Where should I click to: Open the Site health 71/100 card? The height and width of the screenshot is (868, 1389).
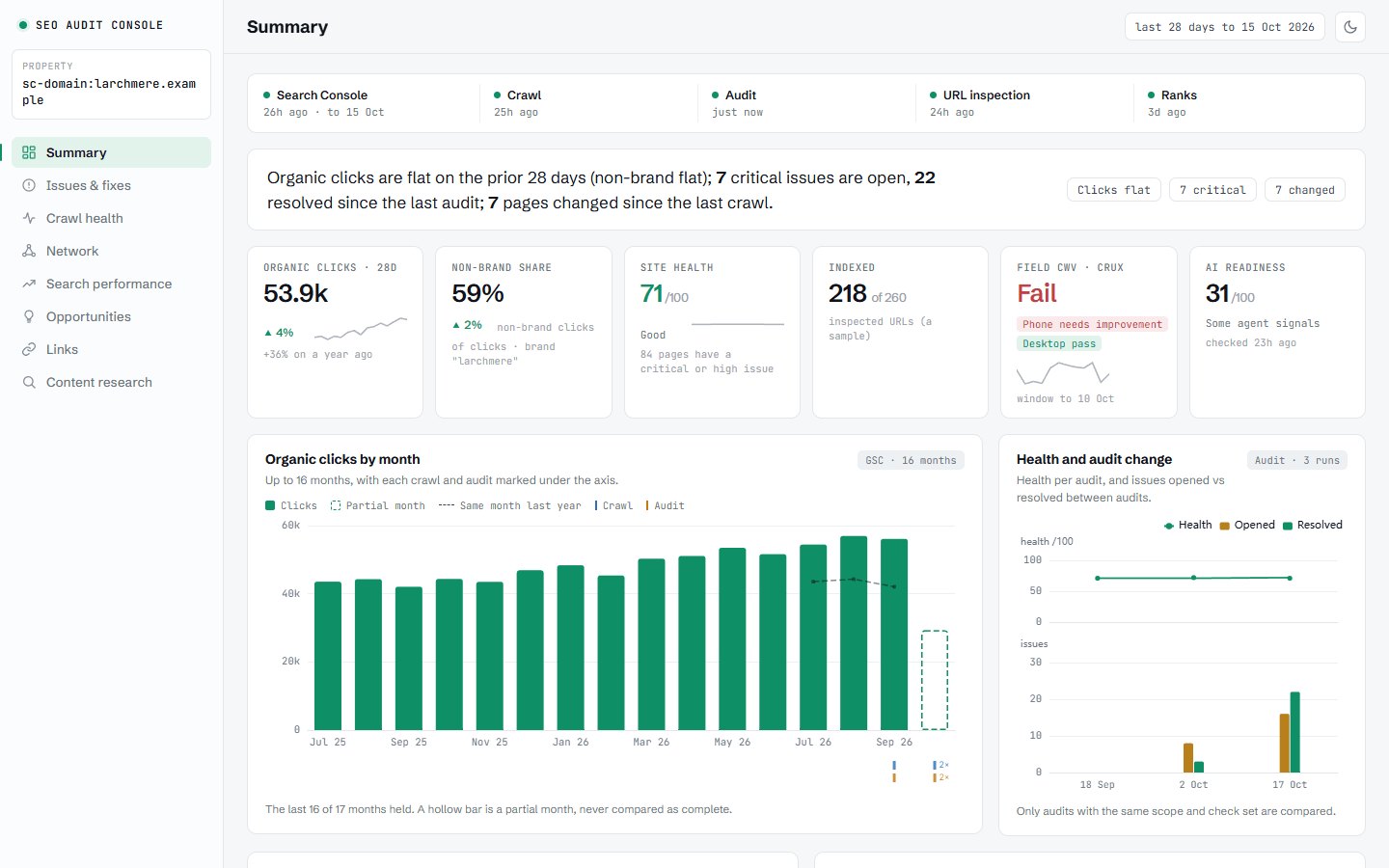click(x=712, y=332)
